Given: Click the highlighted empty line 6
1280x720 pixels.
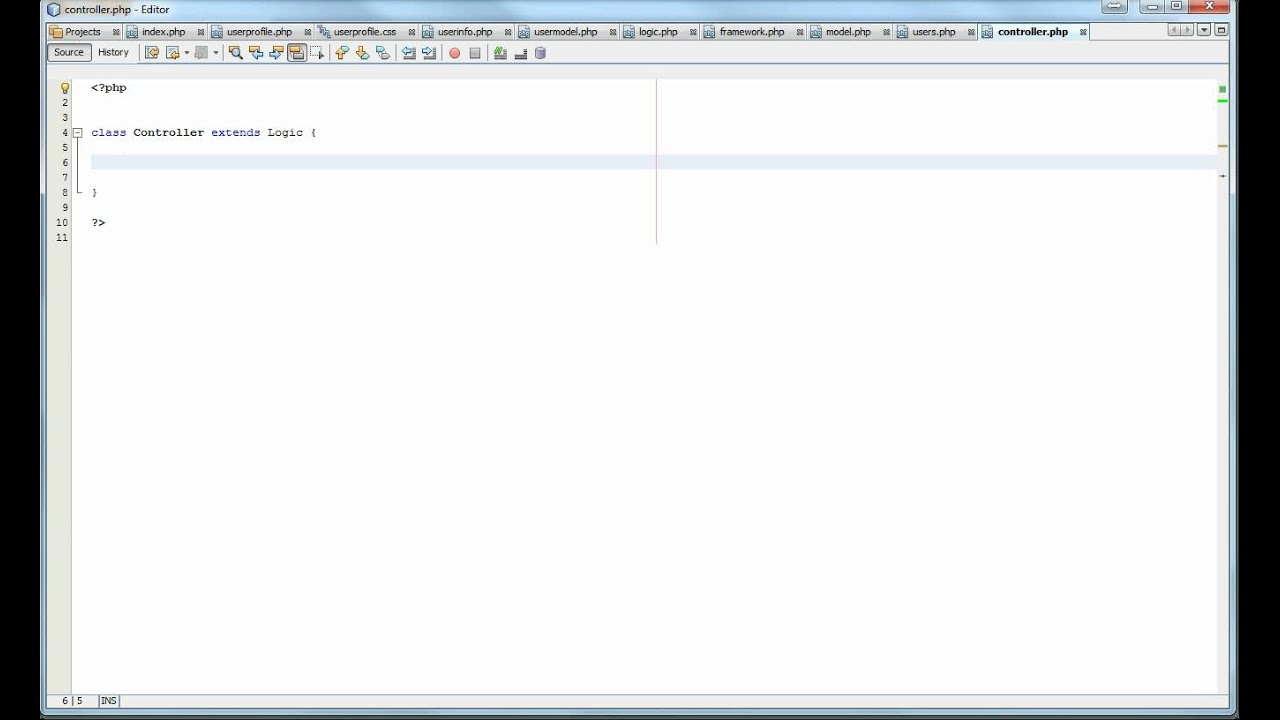Looking at the screenshot, I should coord(654,162).
